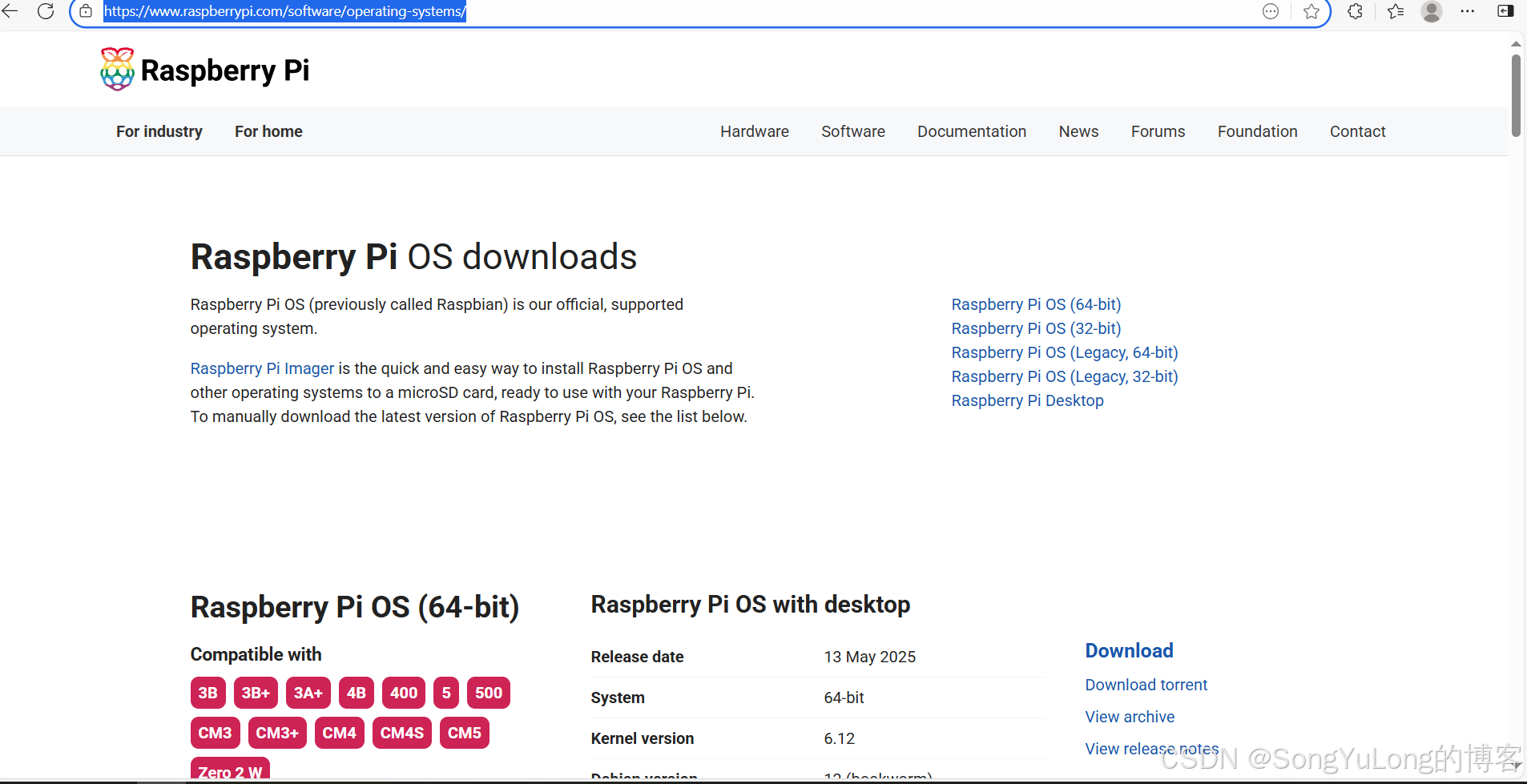Go to Documentation in navigation
Viewport: 1527px width, 784px height.
tap(972, 131)
